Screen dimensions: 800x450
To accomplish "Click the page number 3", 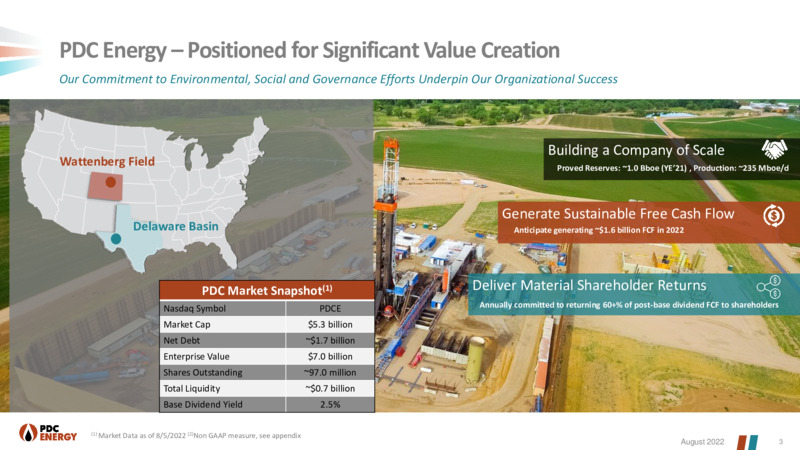I will coord(781,442).
